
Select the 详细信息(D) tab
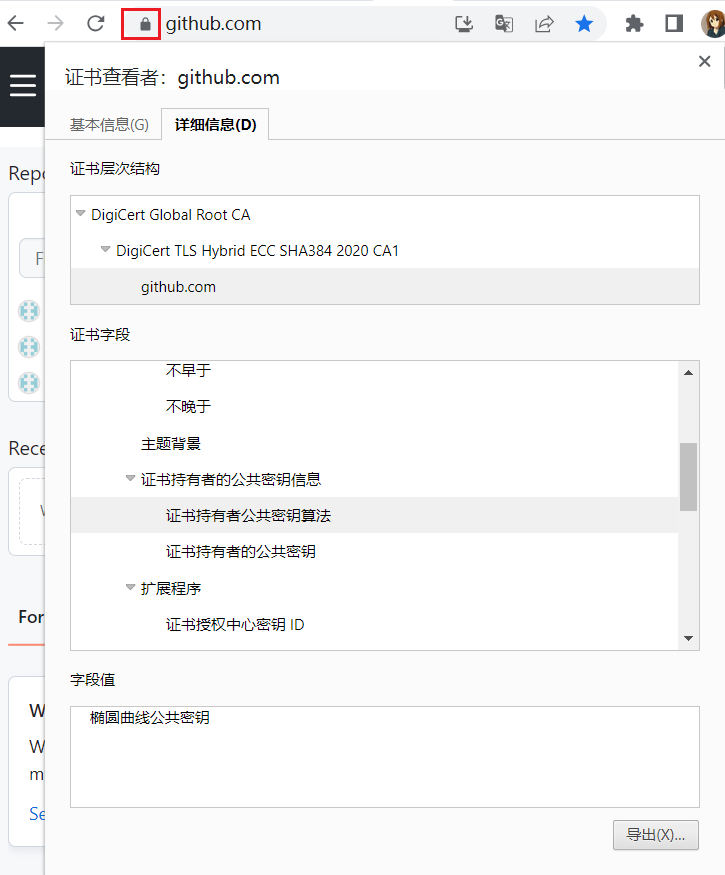215,124
